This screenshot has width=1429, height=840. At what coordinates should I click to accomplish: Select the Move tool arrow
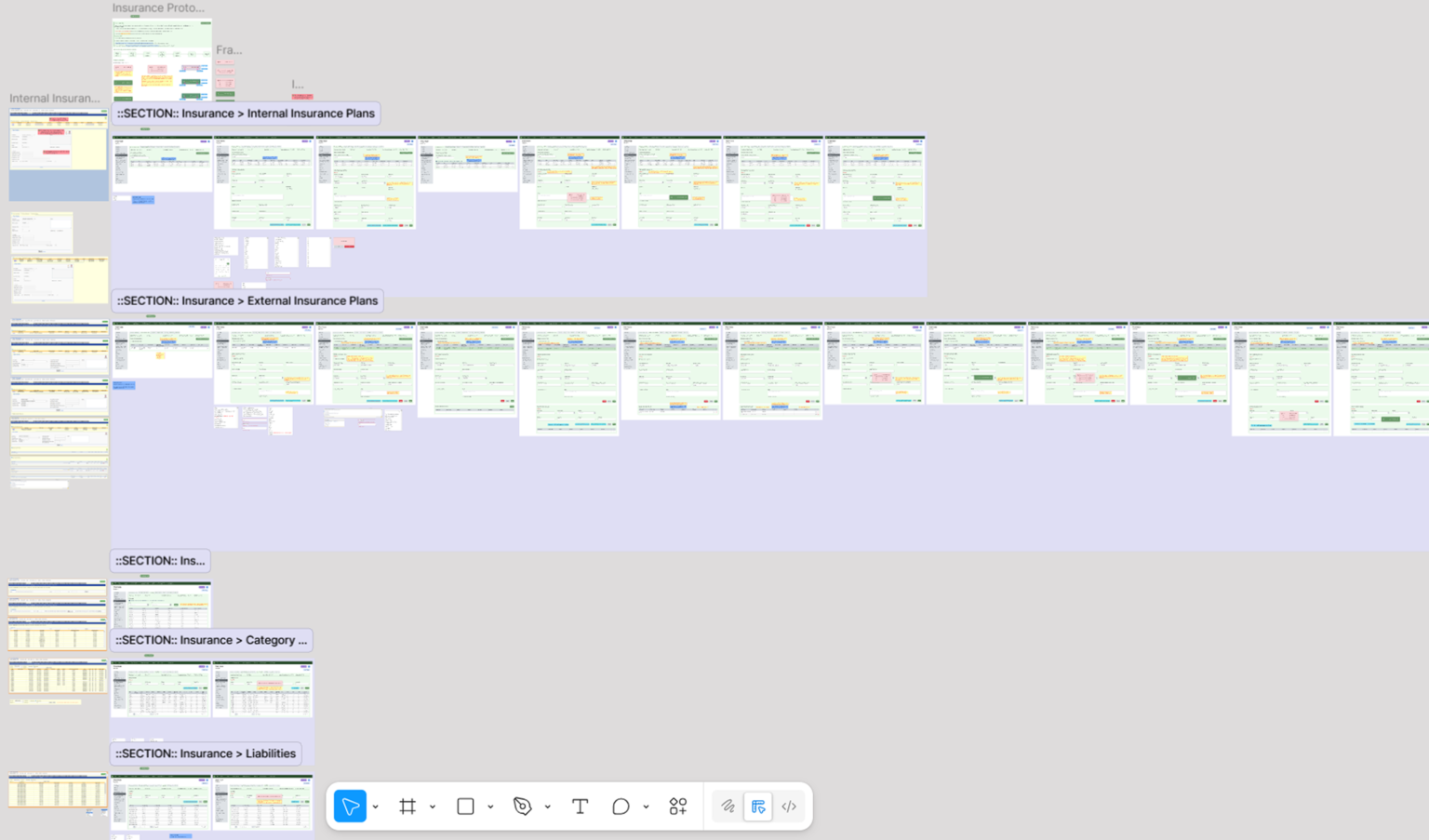(350, 807)
